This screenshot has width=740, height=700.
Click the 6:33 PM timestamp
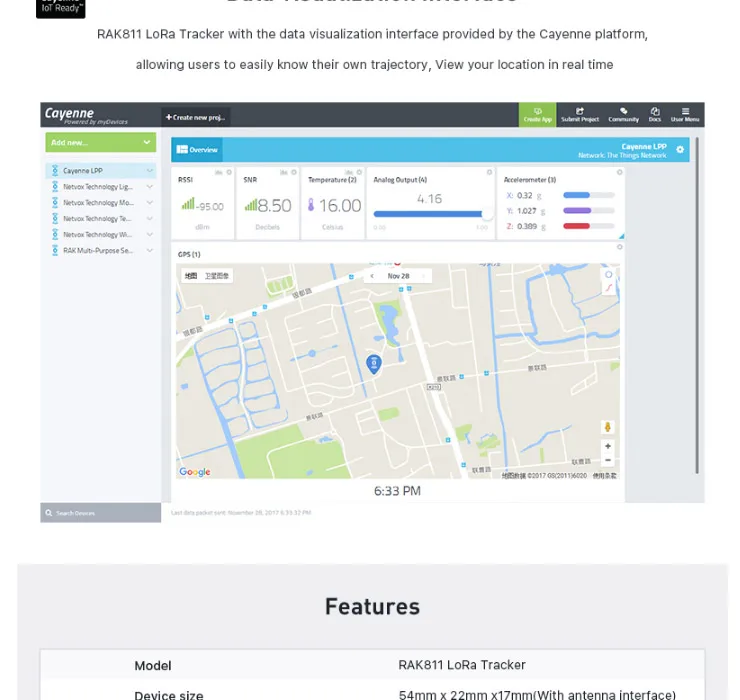point(397,491)
